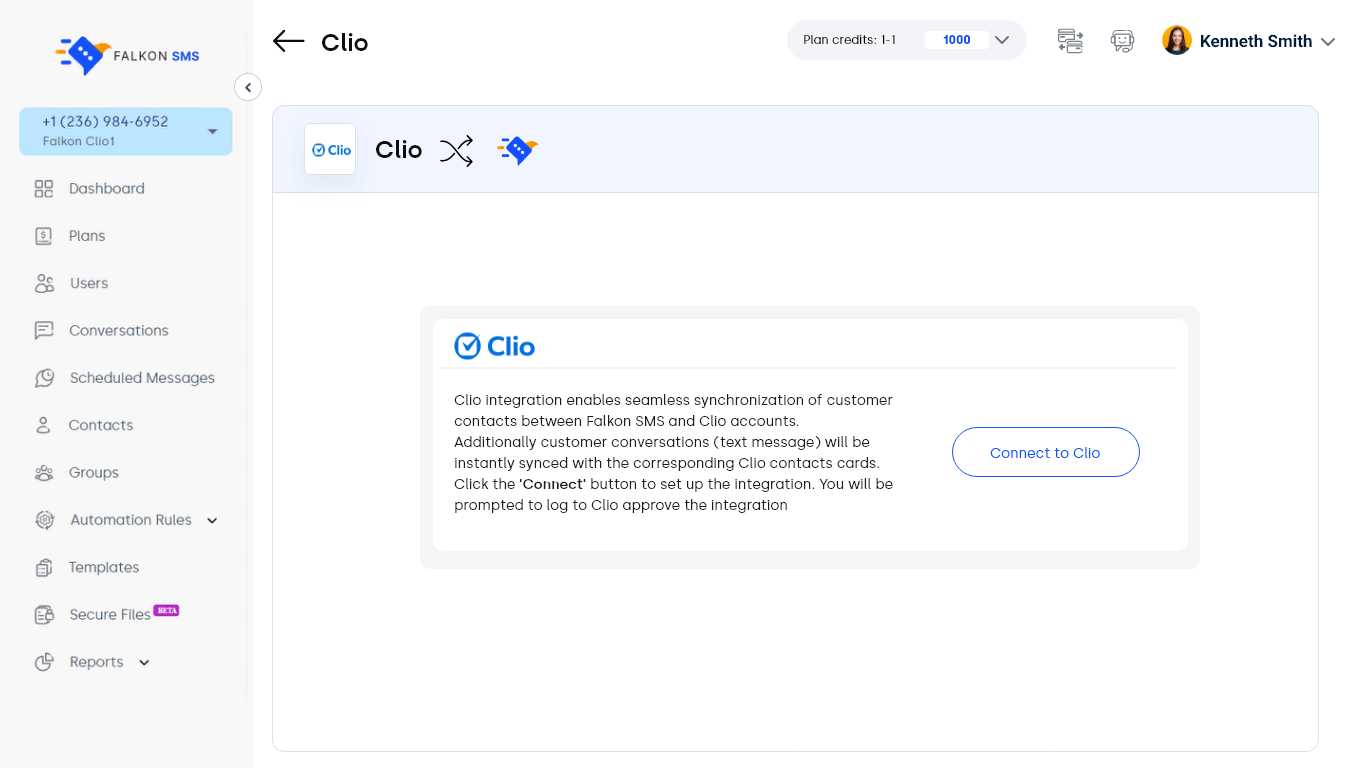Open Conversations
This screenshot has height=768, width=1366.
[x=119, y=331]
